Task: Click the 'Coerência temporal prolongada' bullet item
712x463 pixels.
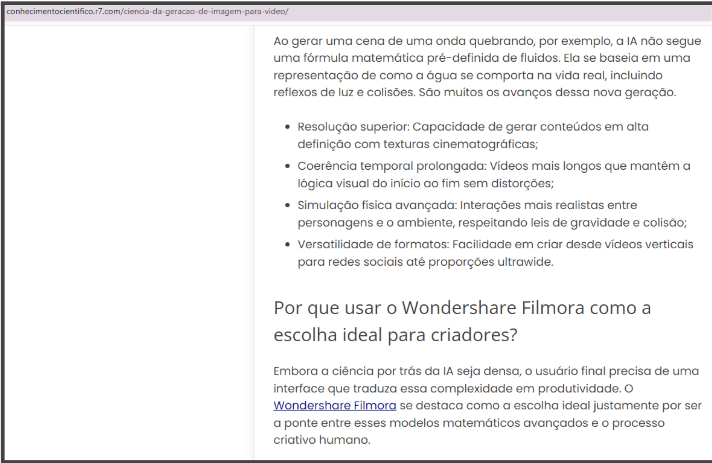Action: [494, 174]
